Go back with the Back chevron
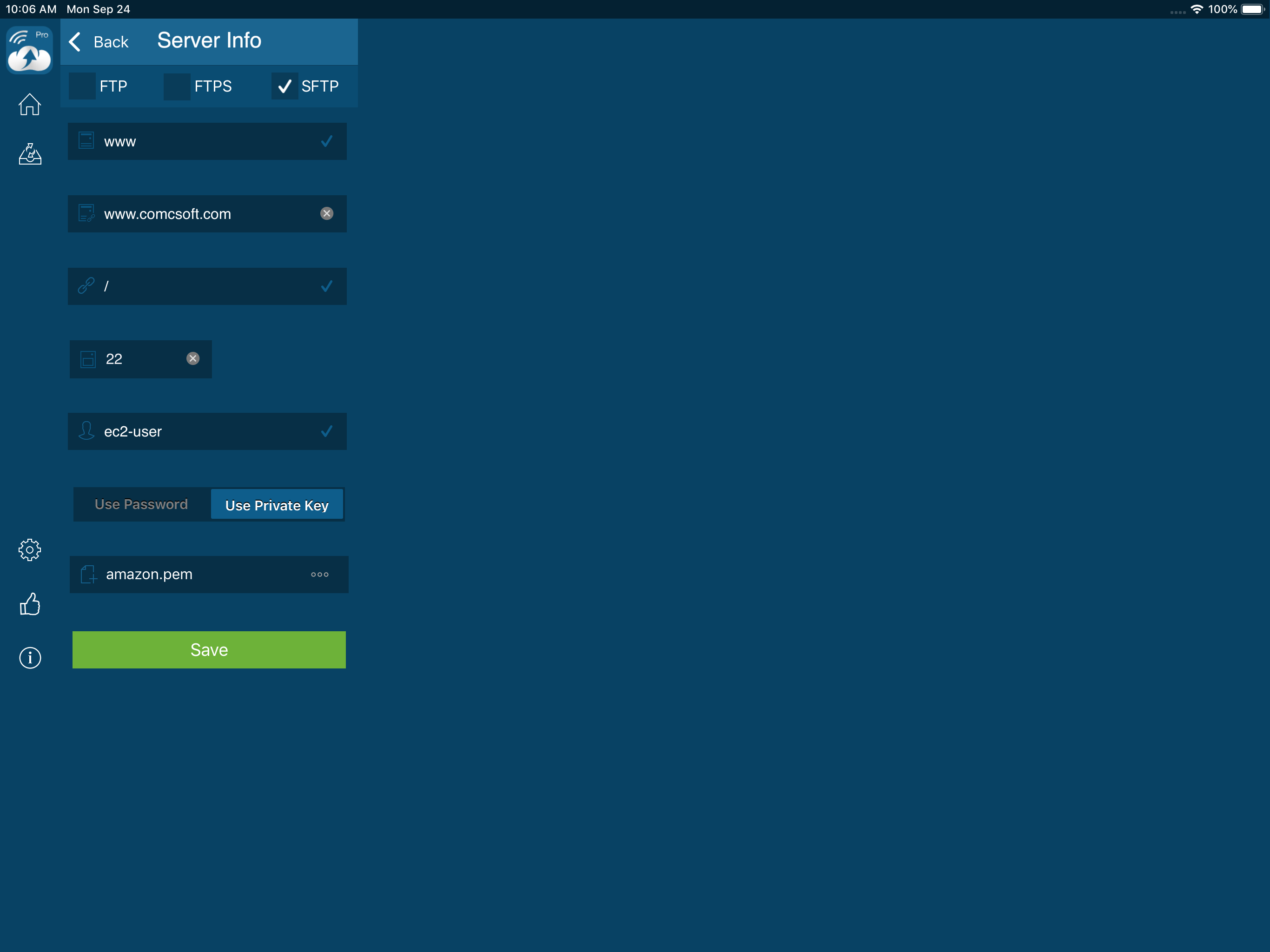 [75, 41]
